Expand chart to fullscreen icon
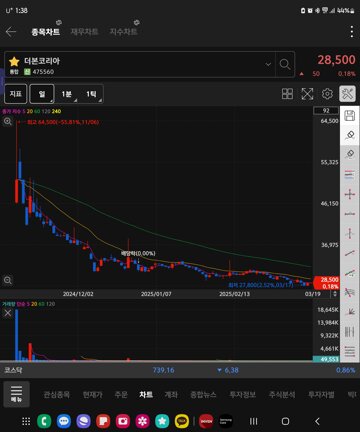The image size is (360, 432). 307,94
